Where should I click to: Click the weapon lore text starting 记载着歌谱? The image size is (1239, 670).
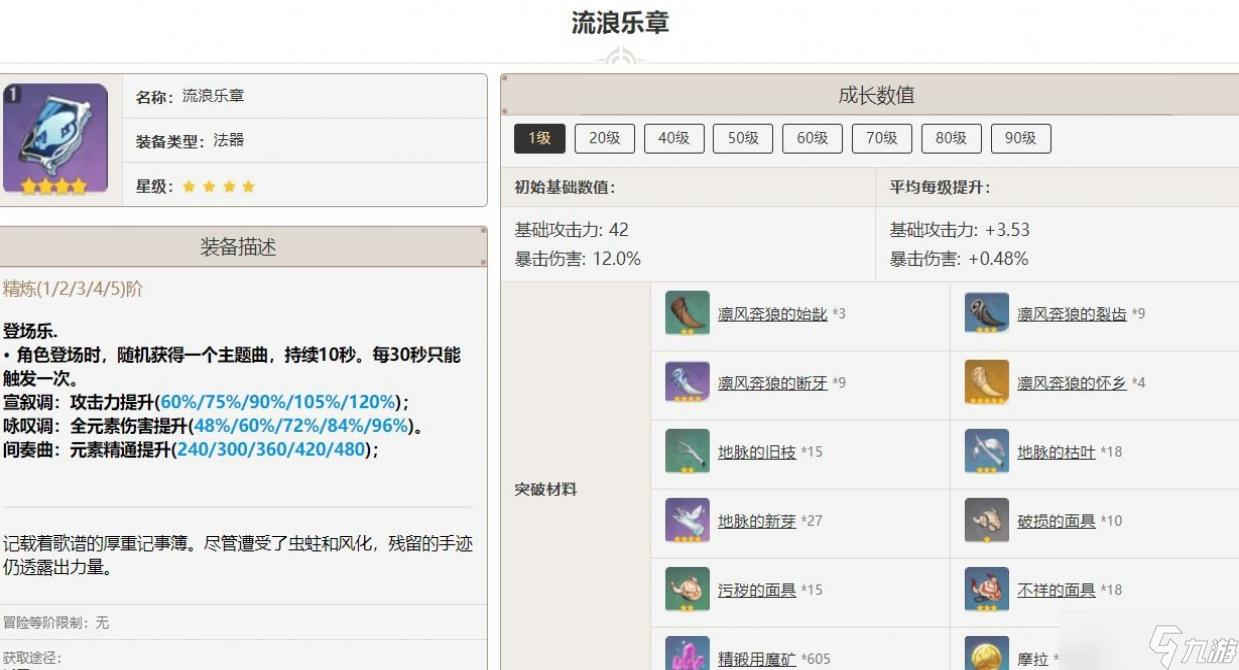[x=238, y=555]
